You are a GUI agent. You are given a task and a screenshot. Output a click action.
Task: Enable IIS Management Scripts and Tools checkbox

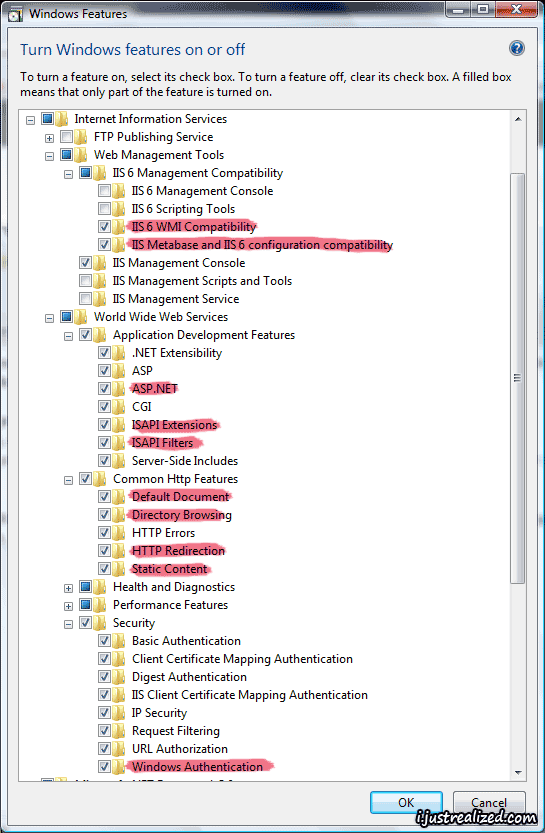[x=86, y=280]
